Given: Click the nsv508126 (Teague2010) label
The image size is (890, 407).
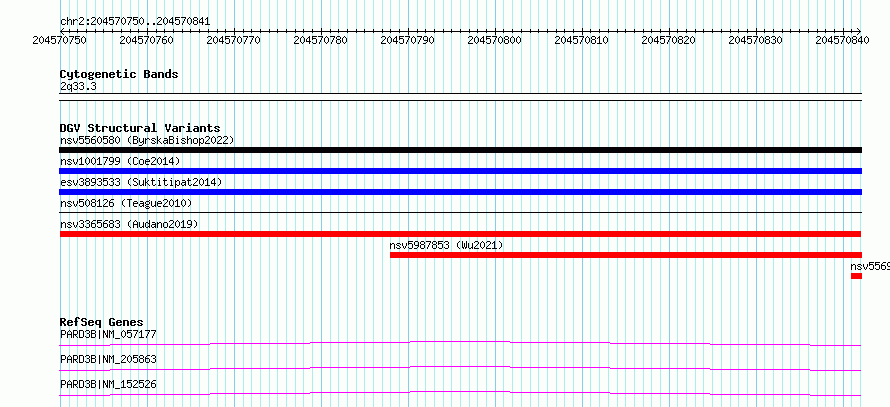Looking at the screenshot, I should (126, 203).
